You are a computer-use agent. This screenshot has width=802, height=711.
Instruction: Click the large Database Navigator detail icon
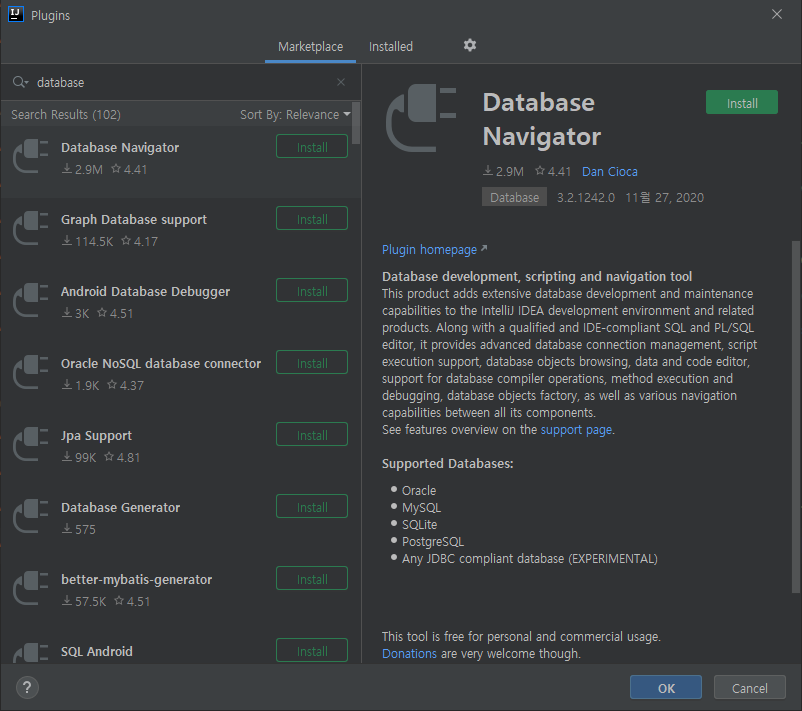click(x=420, y=118)
